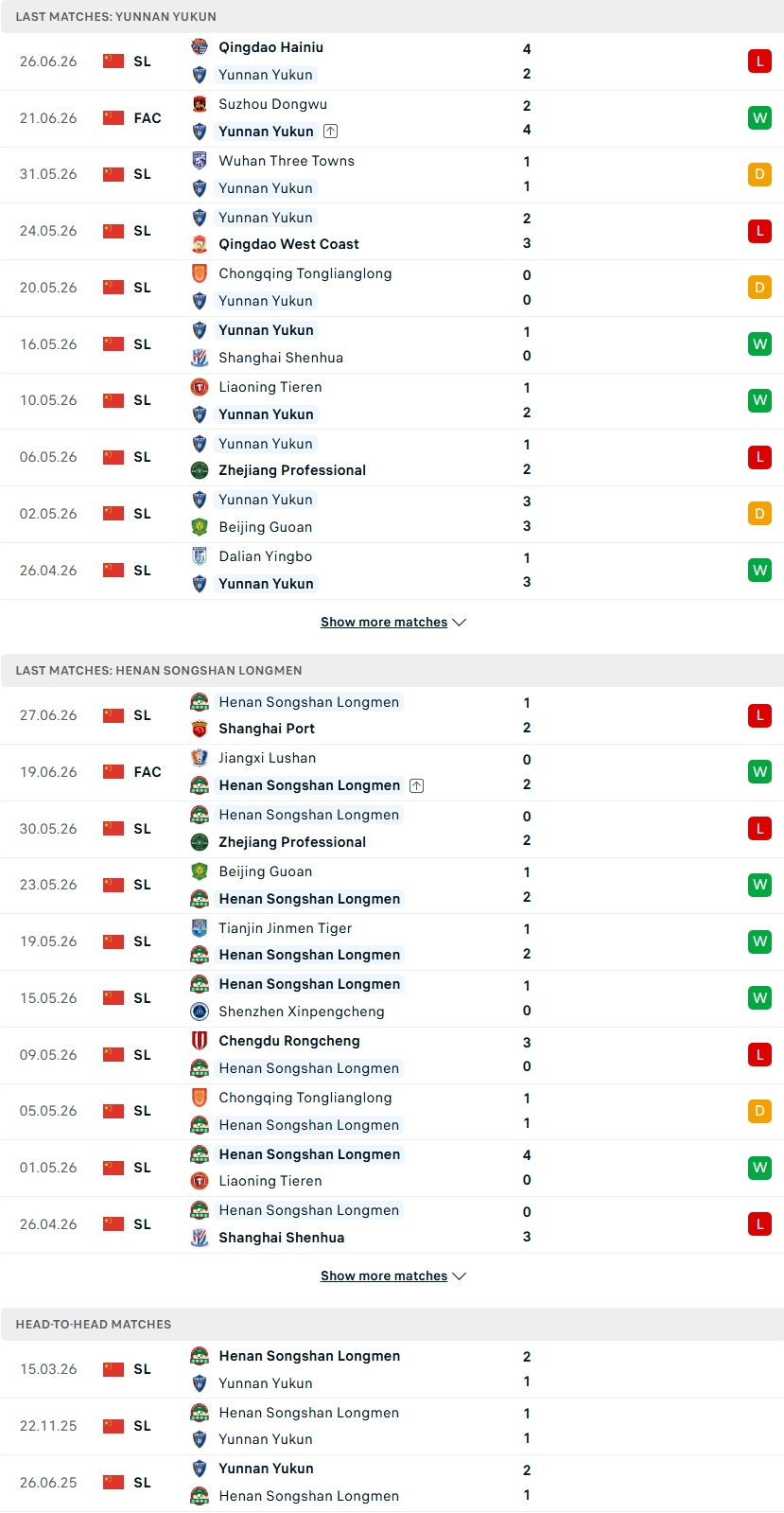This screenshot has height=1513, width=784.
Task: Open the 15.03.26 head-to-head match row
Action: [x=392, y=1369]
